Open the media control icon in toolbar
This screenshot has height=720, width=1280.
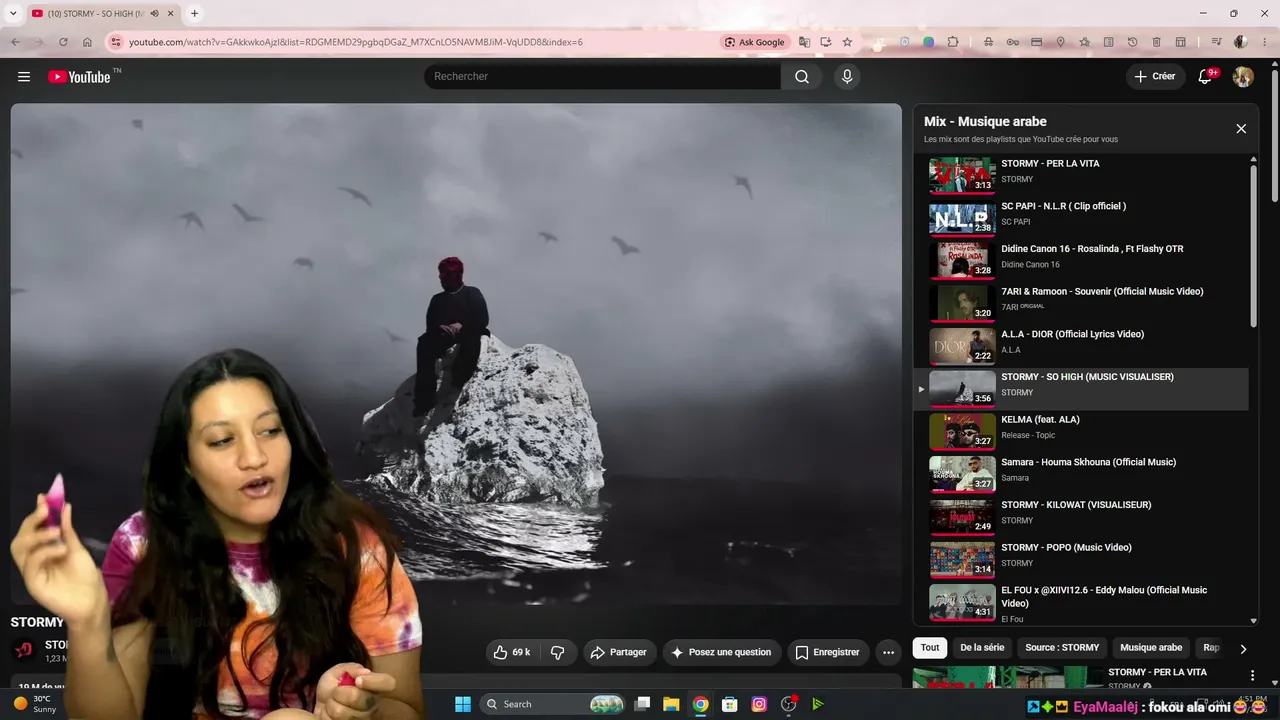pyautogui.click(x=1217, y=42)
